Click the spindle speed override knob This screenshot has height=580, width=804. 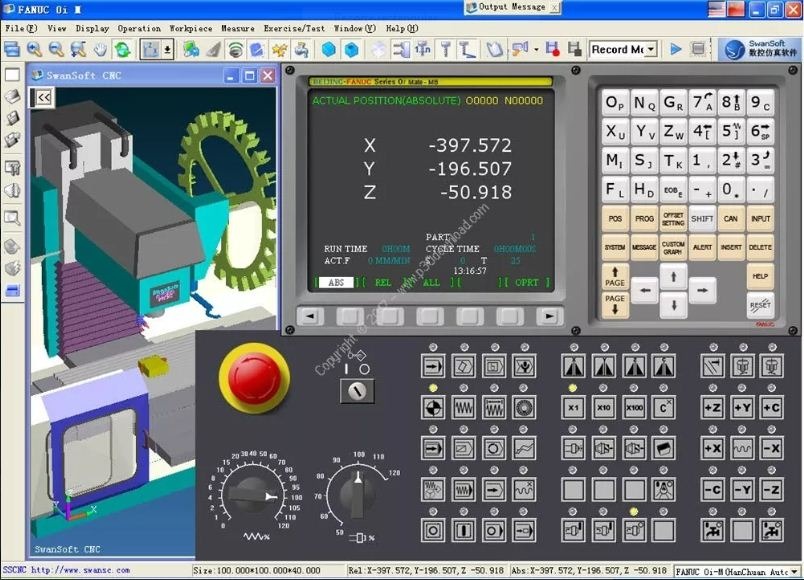click(358, 493)
